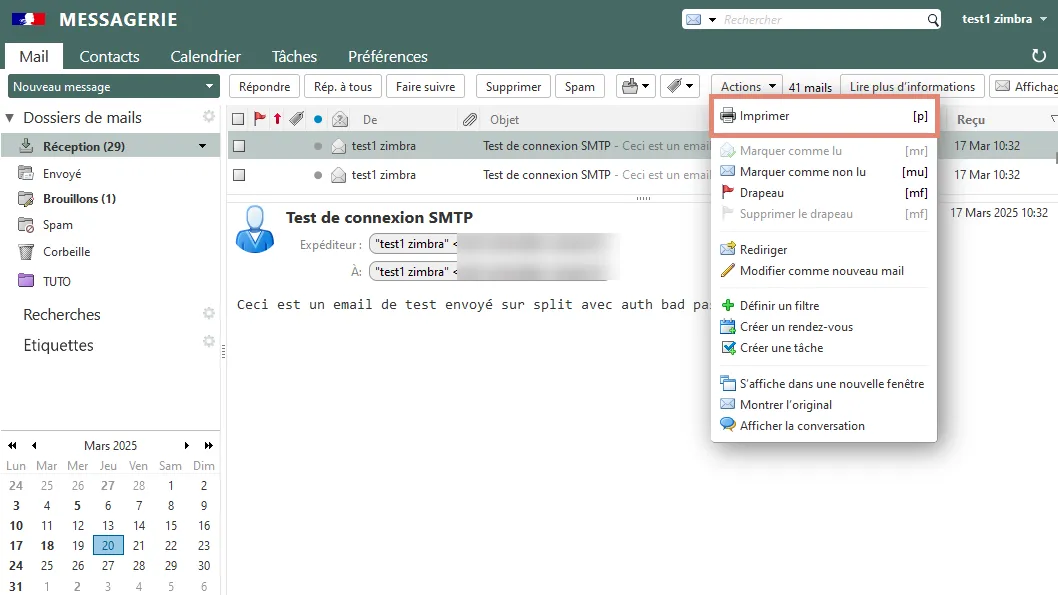1058x595 pixels.
Task: Choose Marquer comme non lu
Action: click(824, 172)
